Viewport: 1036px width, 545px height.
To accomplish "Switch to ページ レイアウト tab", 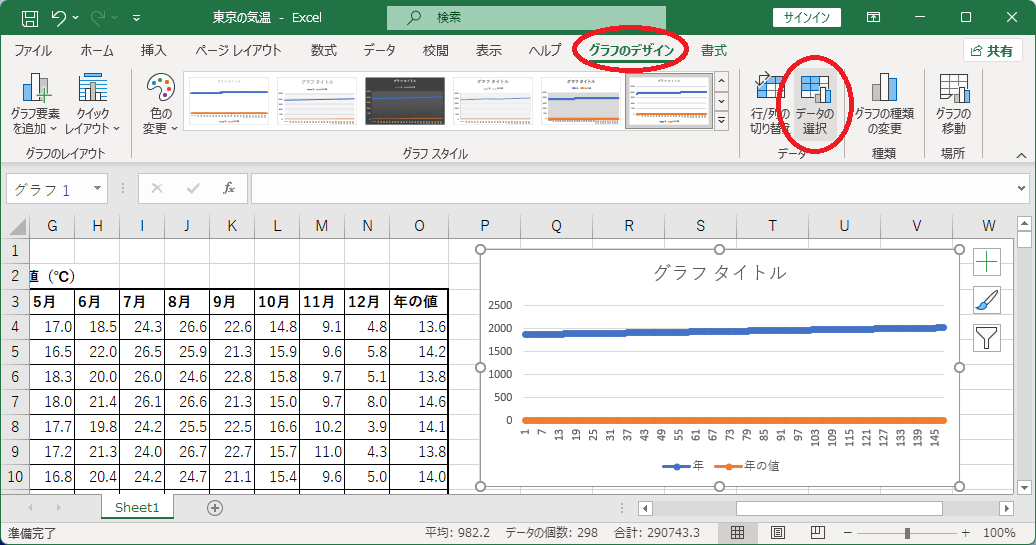I will click(x=238, y=51).
